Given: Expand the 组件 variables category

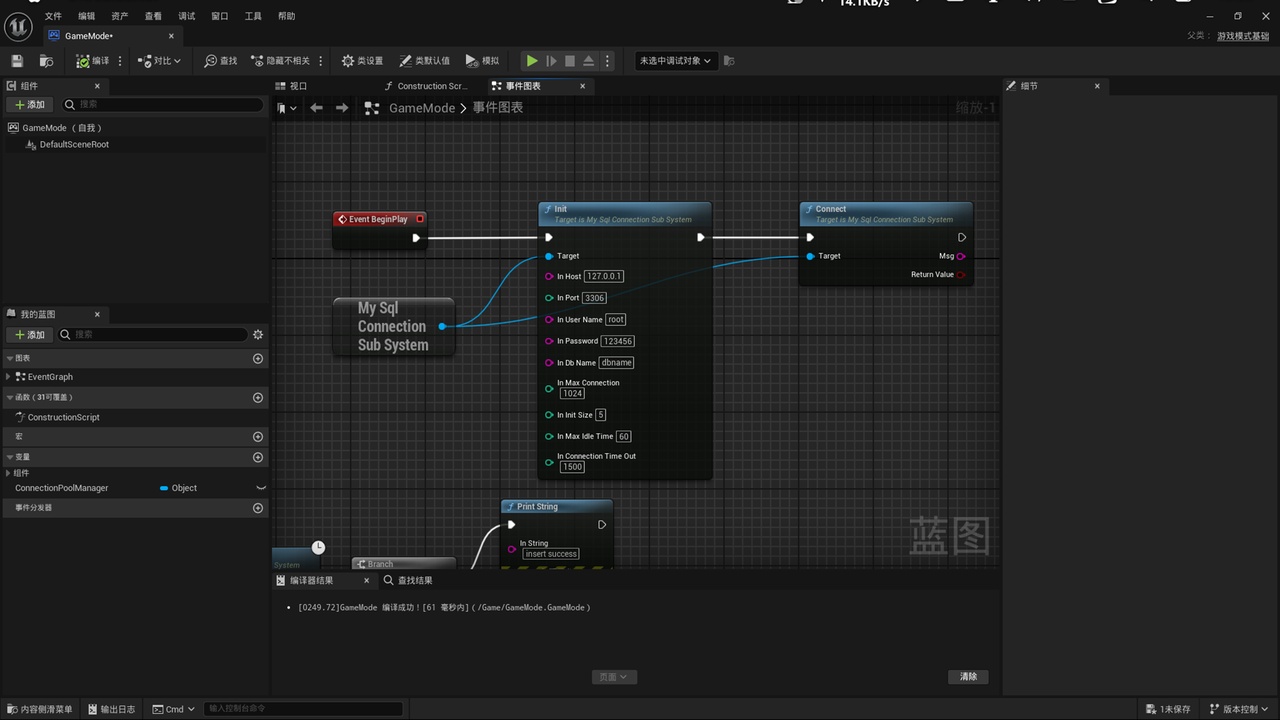Looking at the screenshot, I should (x=9, y=473).
